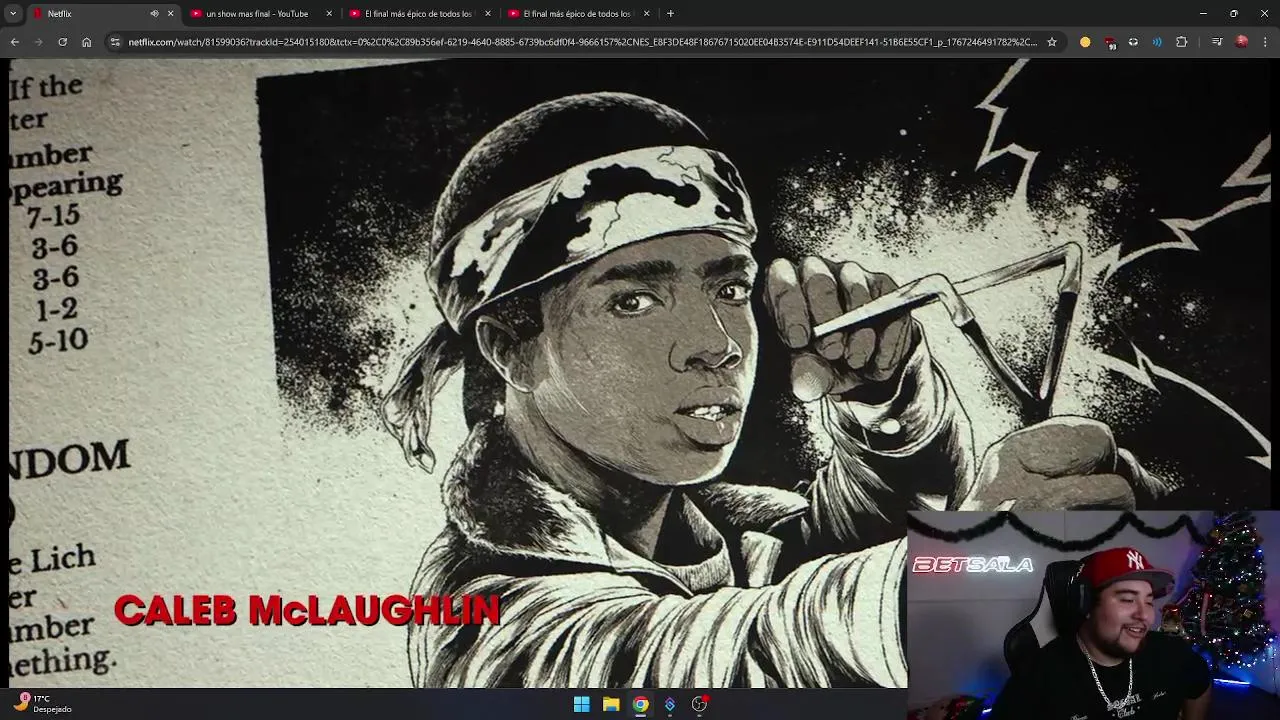1280x720 pixels.
Task: Open the tab search dropdown in Chrome
Action: pyautogui.click(x=13, y=14)
